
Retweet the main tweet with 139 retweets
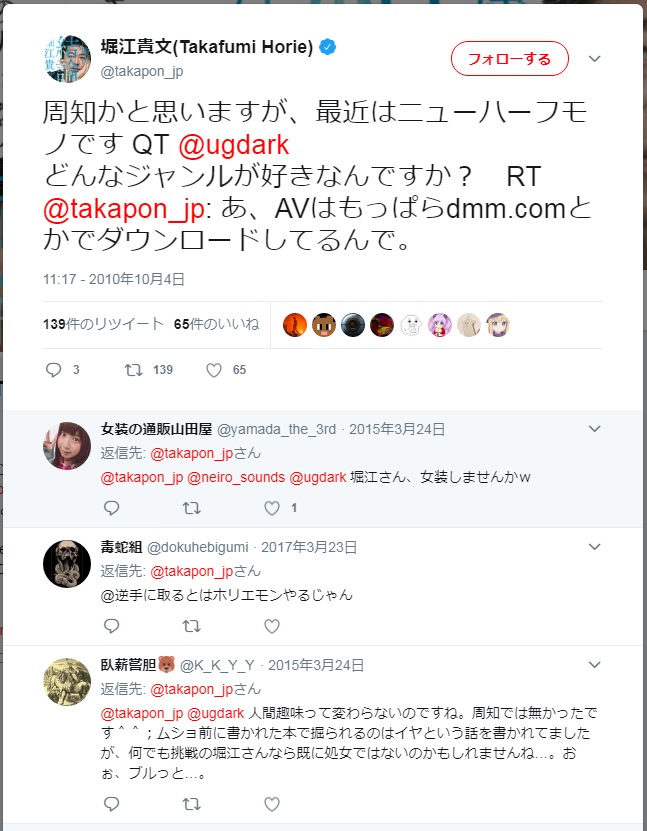134,370
